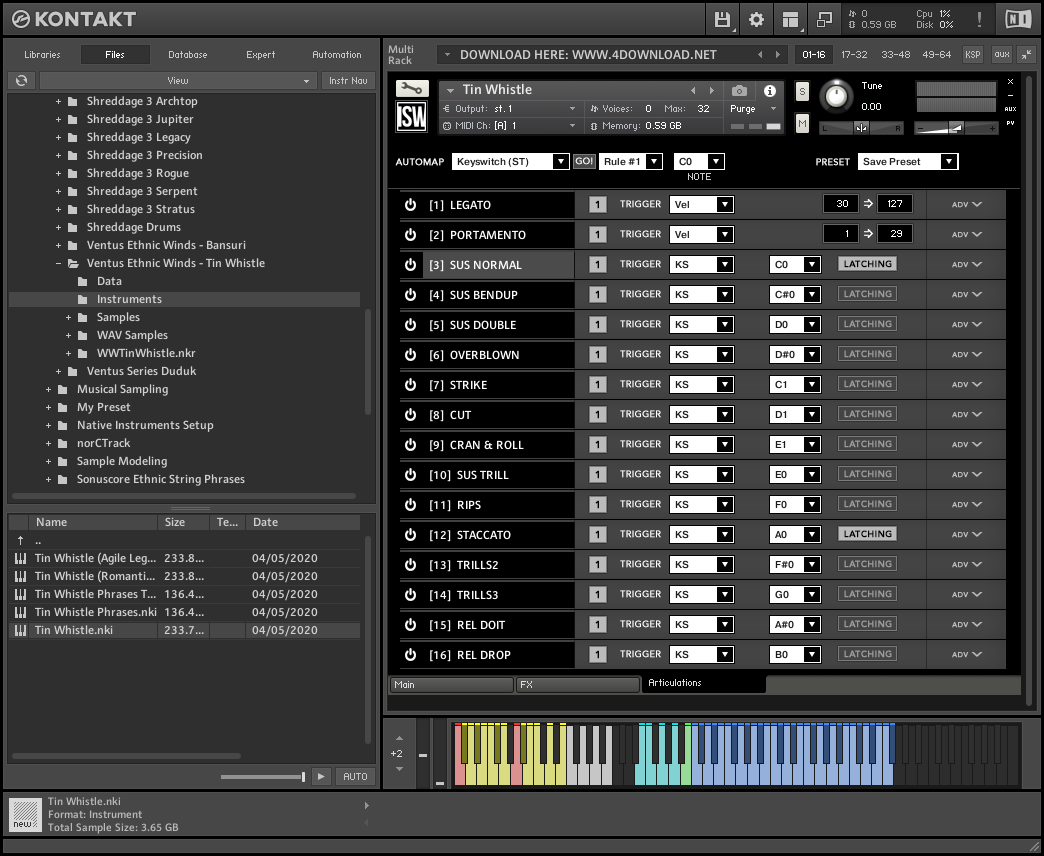Switch to the Libraries tab
This screenshot has width=1044, height=856.
[42, 55]
